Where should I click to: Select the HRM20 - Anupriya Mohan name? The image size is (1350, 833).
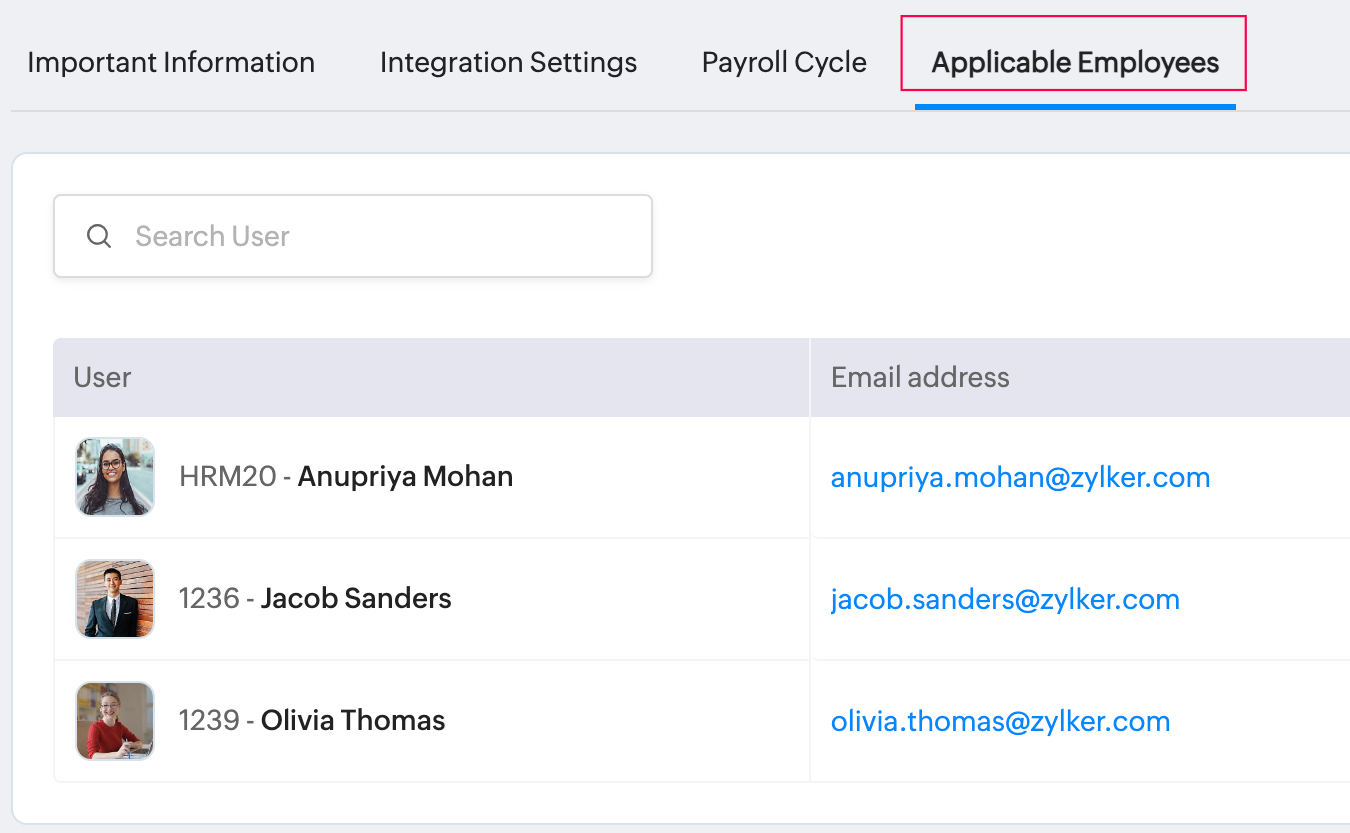coord(405,477)
